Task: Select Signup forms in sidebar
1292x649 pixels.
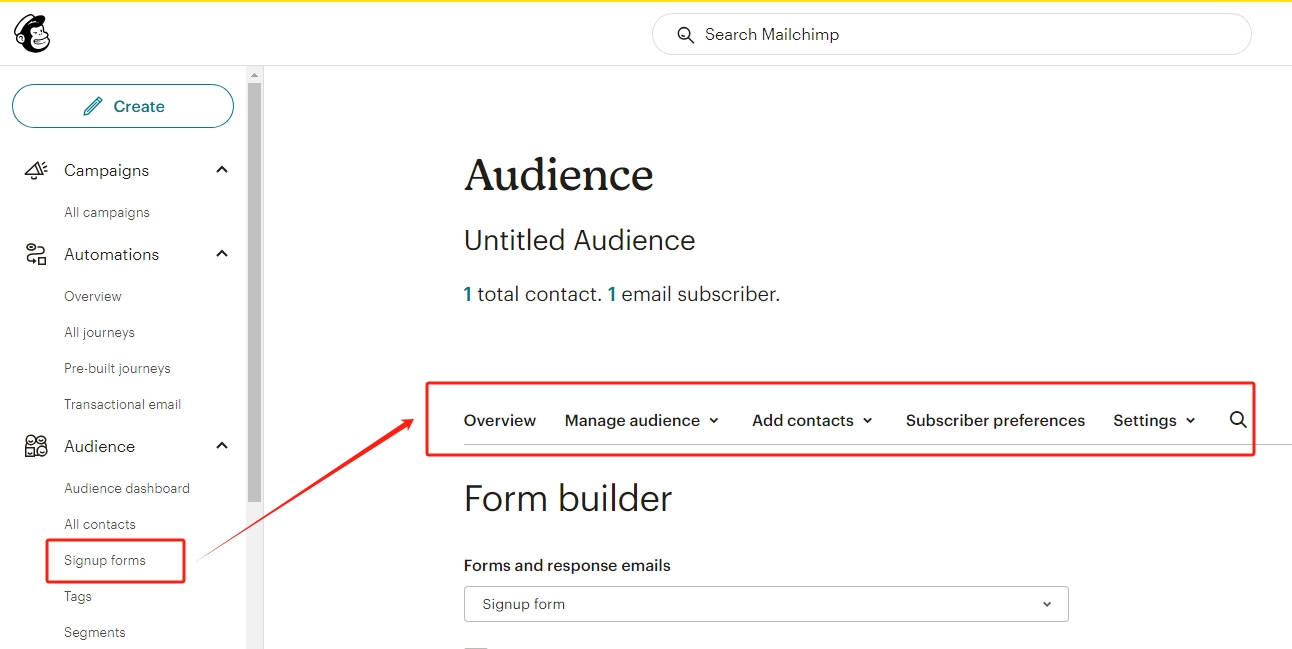Action: tap(105, 560)
